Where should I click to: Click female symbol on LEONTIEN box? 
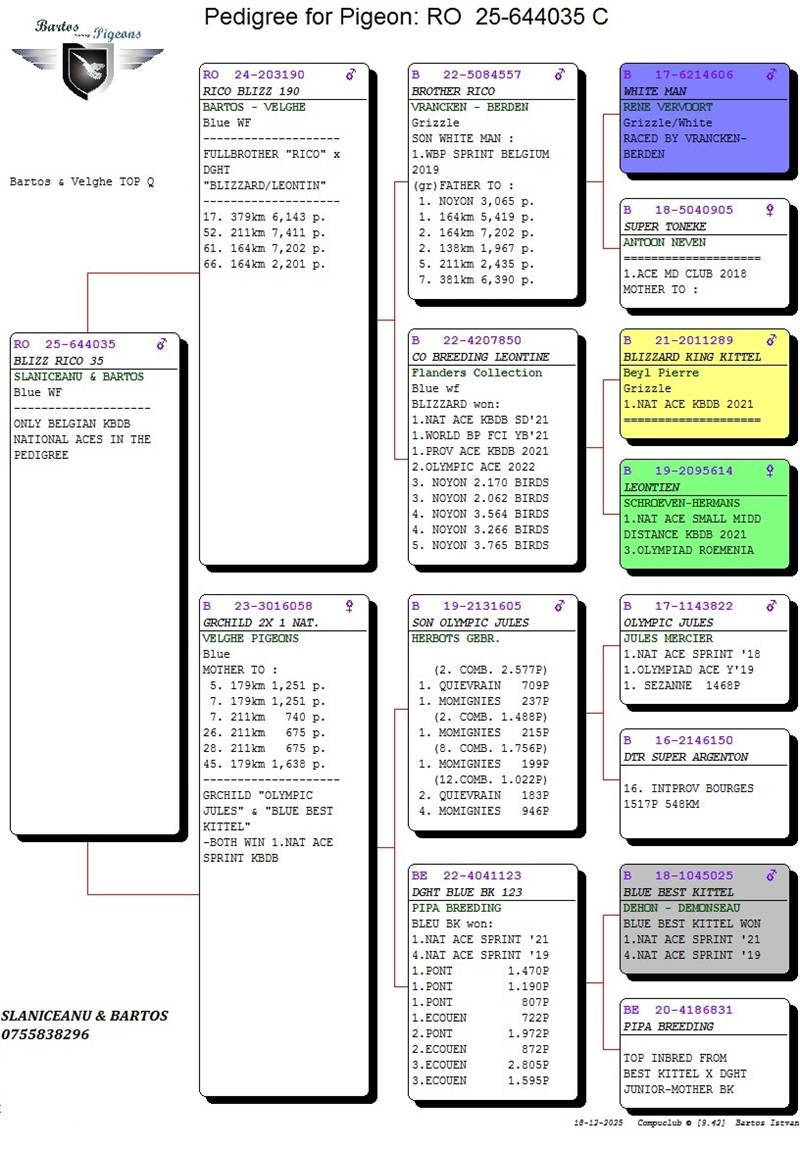769,470
